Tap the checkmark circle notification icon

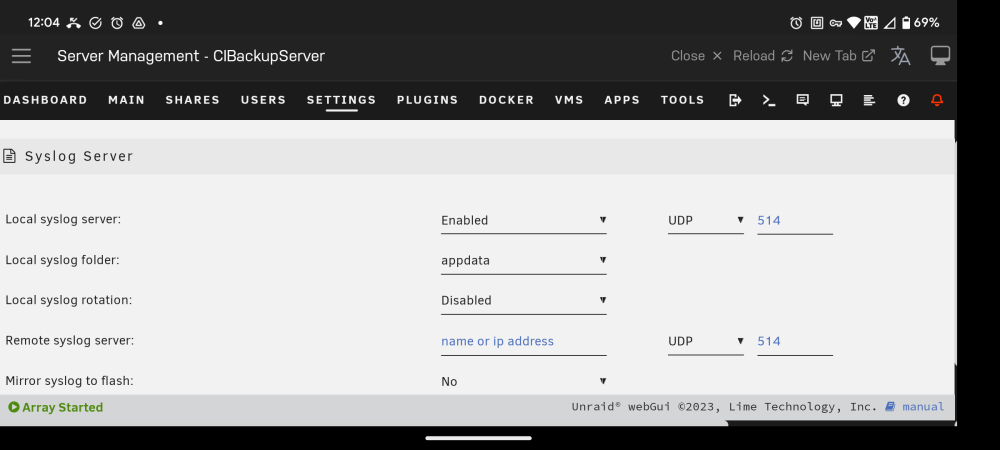tap(96, 23)
